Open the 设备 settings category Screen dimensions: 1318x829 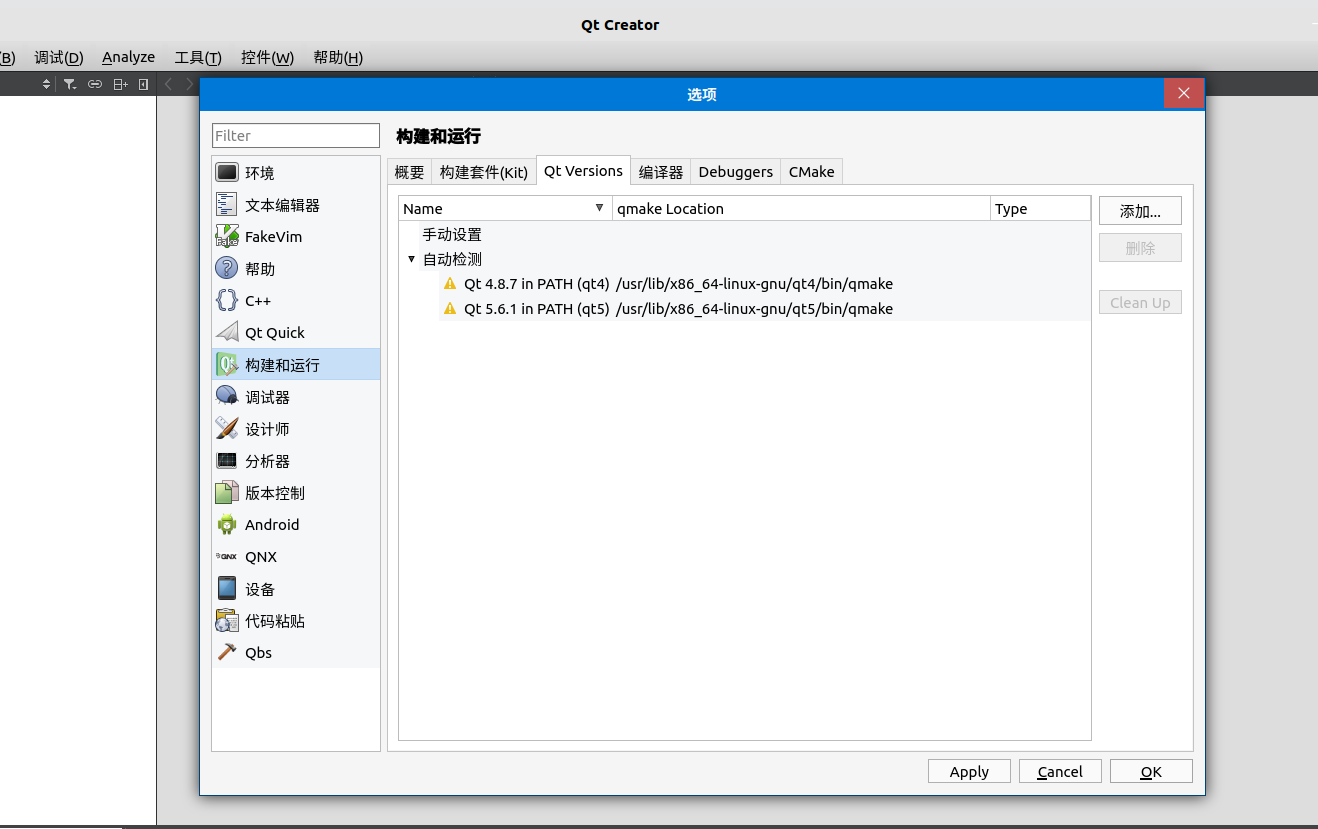pyautogui.click(x=296, y=589)
